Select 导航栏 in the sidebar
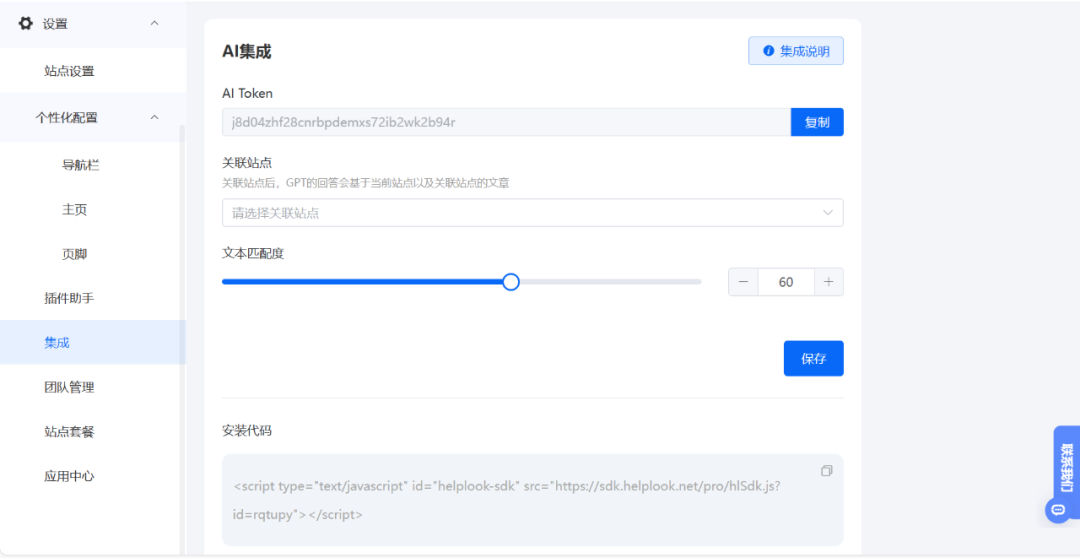 point(81,165)
